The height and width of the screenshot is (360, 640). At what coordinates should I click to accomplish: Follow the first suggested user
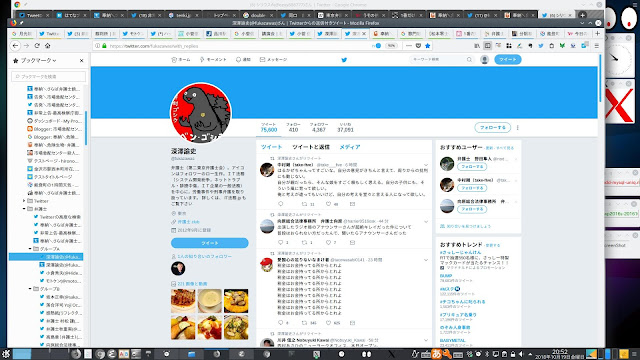[x=472, y=167]
